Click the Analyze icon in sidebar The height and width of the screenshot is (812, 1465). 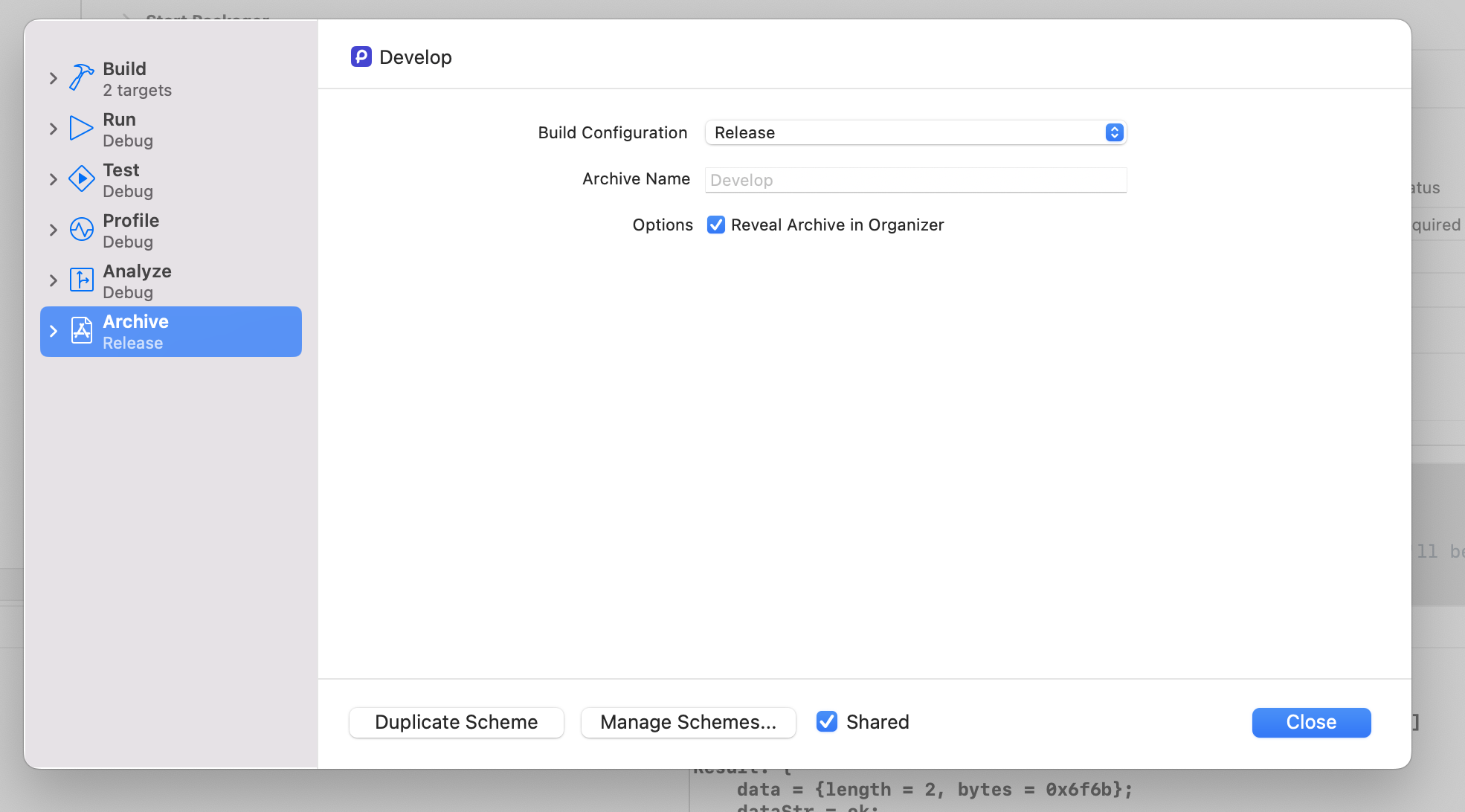coord(81,280)
